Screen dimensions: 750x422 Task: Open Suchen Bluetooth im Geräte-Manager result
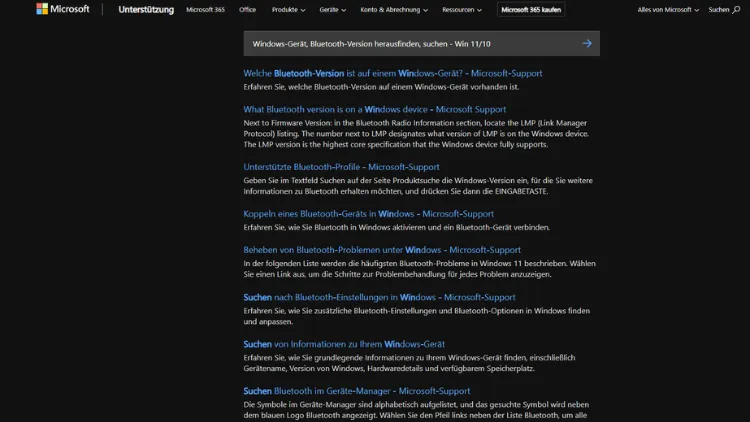(x=356, y=390)
